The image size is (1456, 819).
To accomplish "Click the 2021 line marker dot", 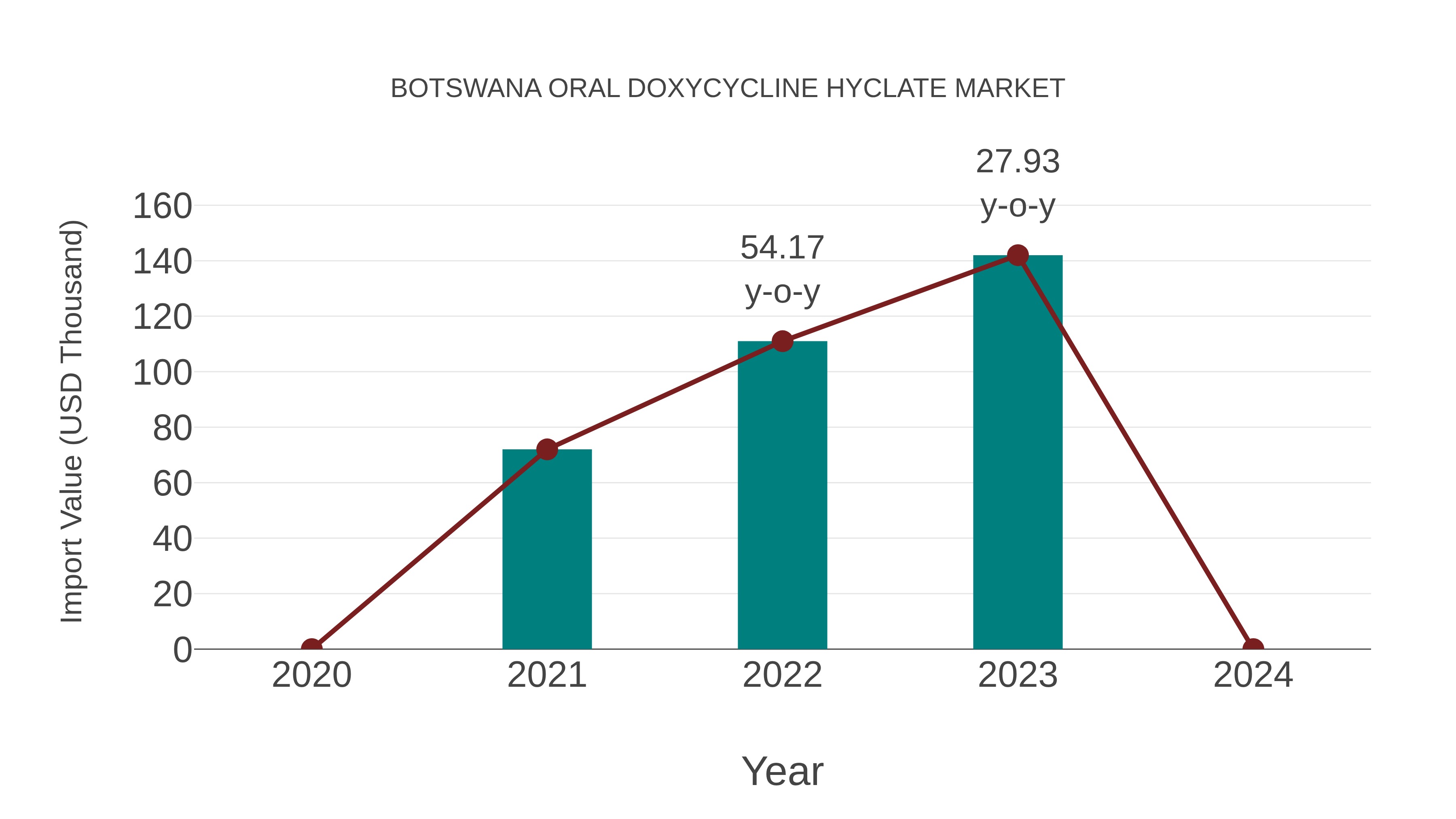I will pos(546,449).
